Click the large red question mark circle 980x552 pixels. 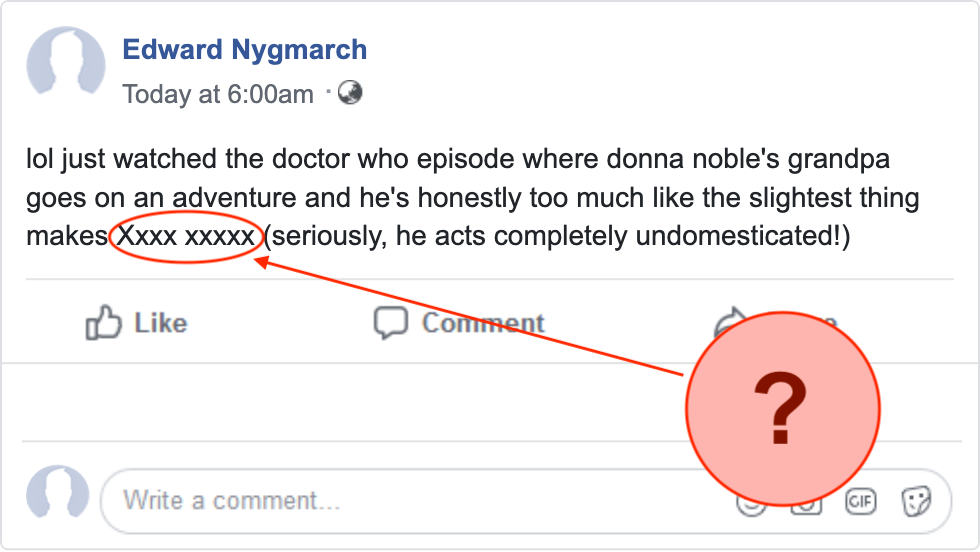pyautogui.click(x=782, y=408)
